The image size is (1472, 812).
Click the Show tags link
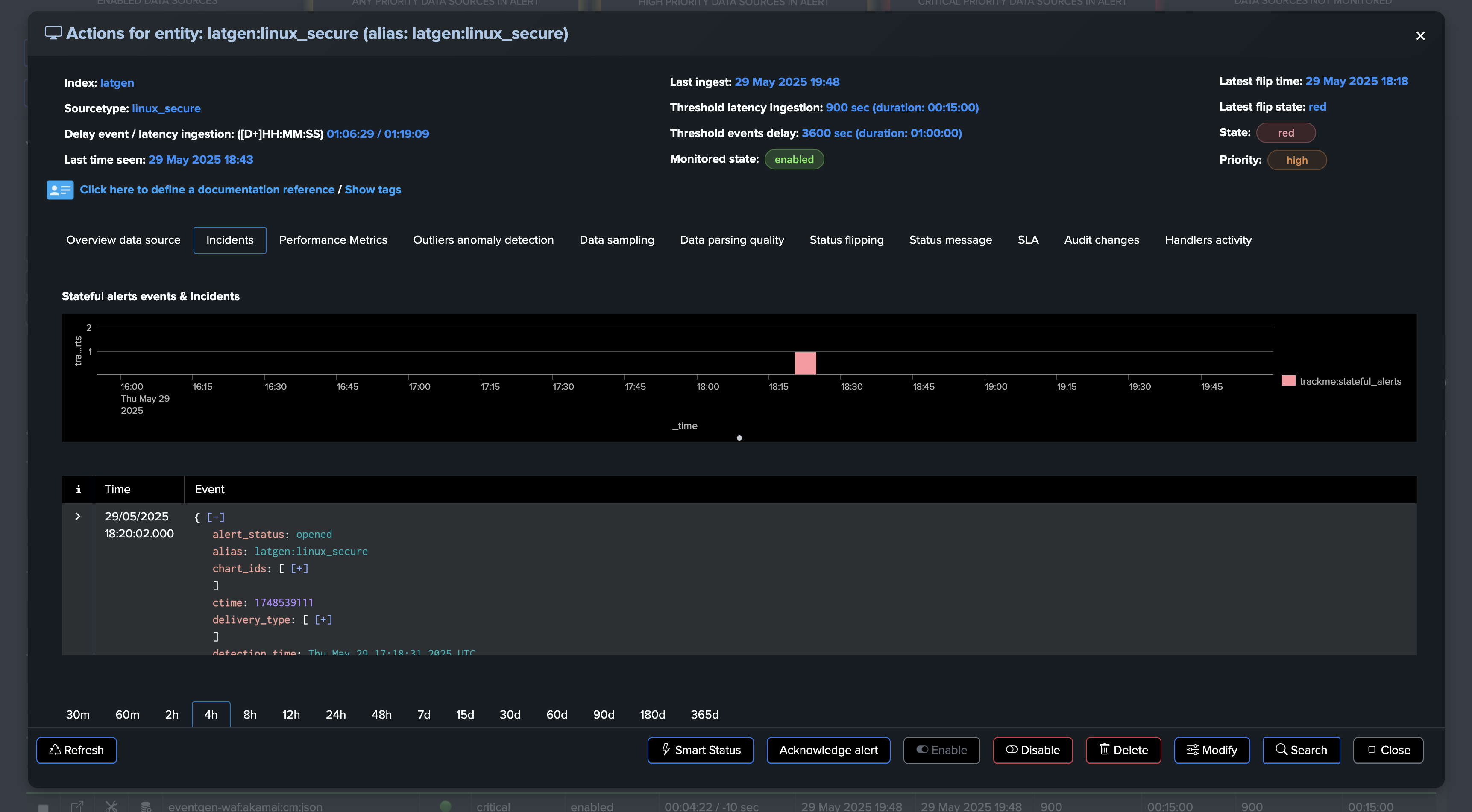[372, 190]
